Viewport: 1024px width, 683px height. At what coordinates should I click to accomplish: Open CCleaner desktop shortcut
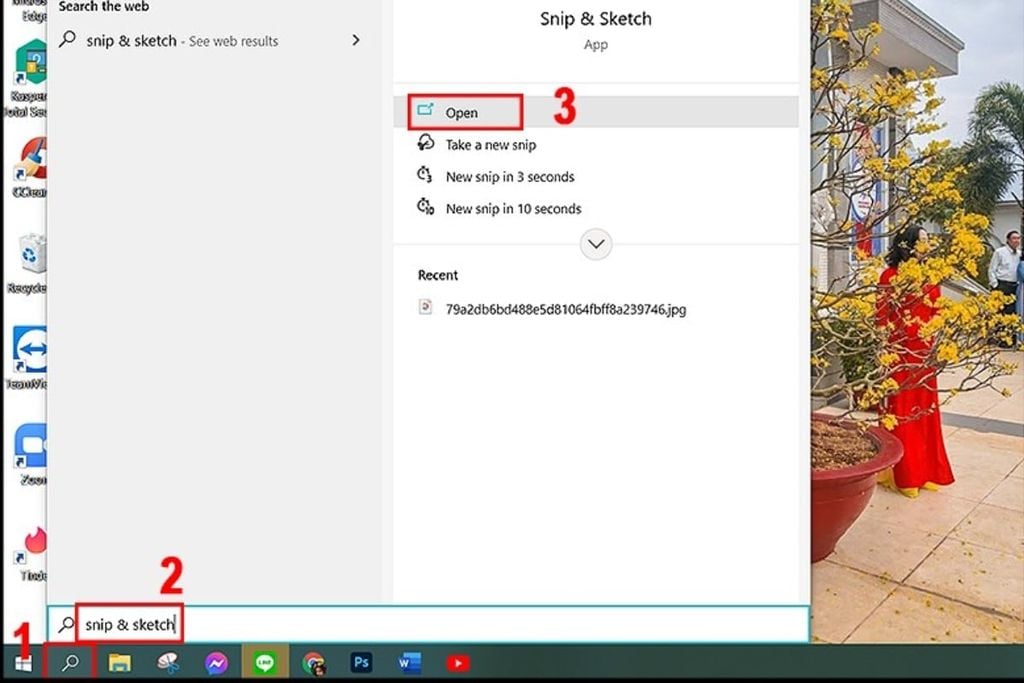(30, 167)
